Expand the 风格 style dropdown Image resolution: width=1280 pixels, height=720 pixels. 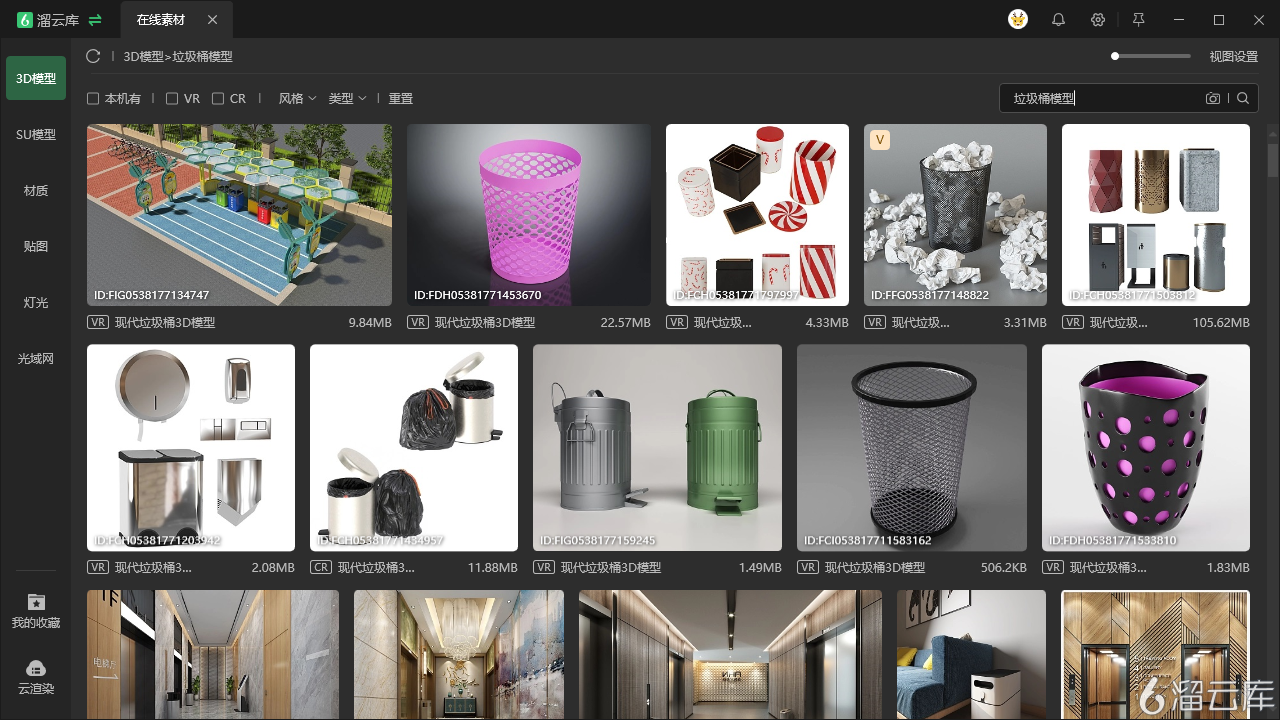tap(297, 99)
